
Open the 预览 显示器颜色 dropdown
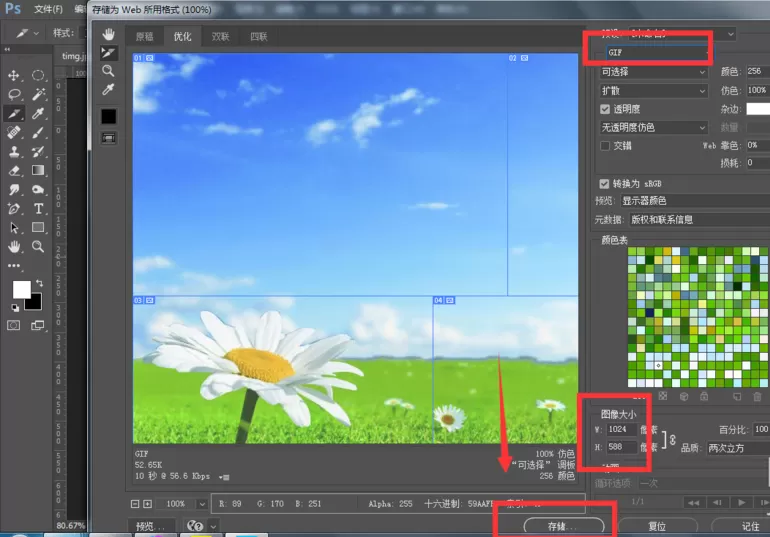[x=695, y=201]
